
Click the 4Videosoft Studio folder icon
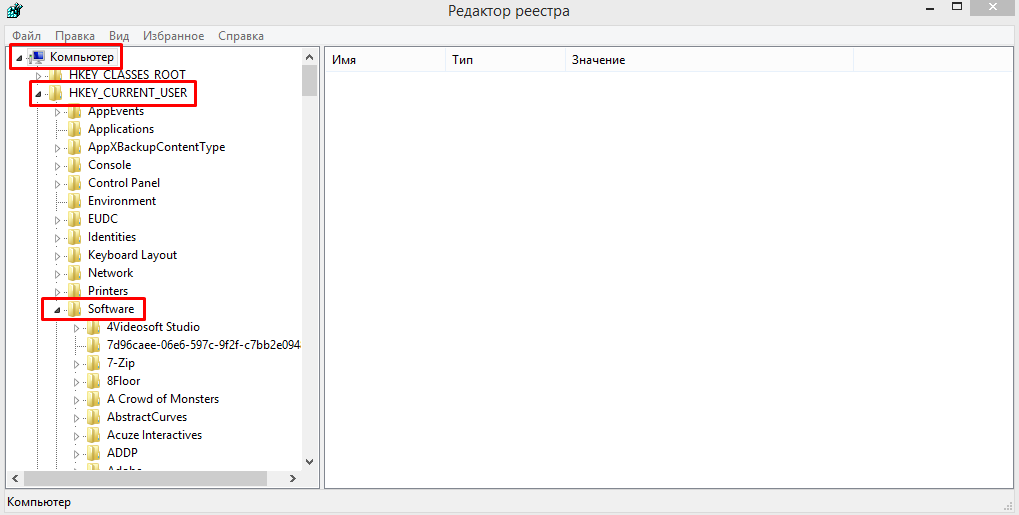94,327
